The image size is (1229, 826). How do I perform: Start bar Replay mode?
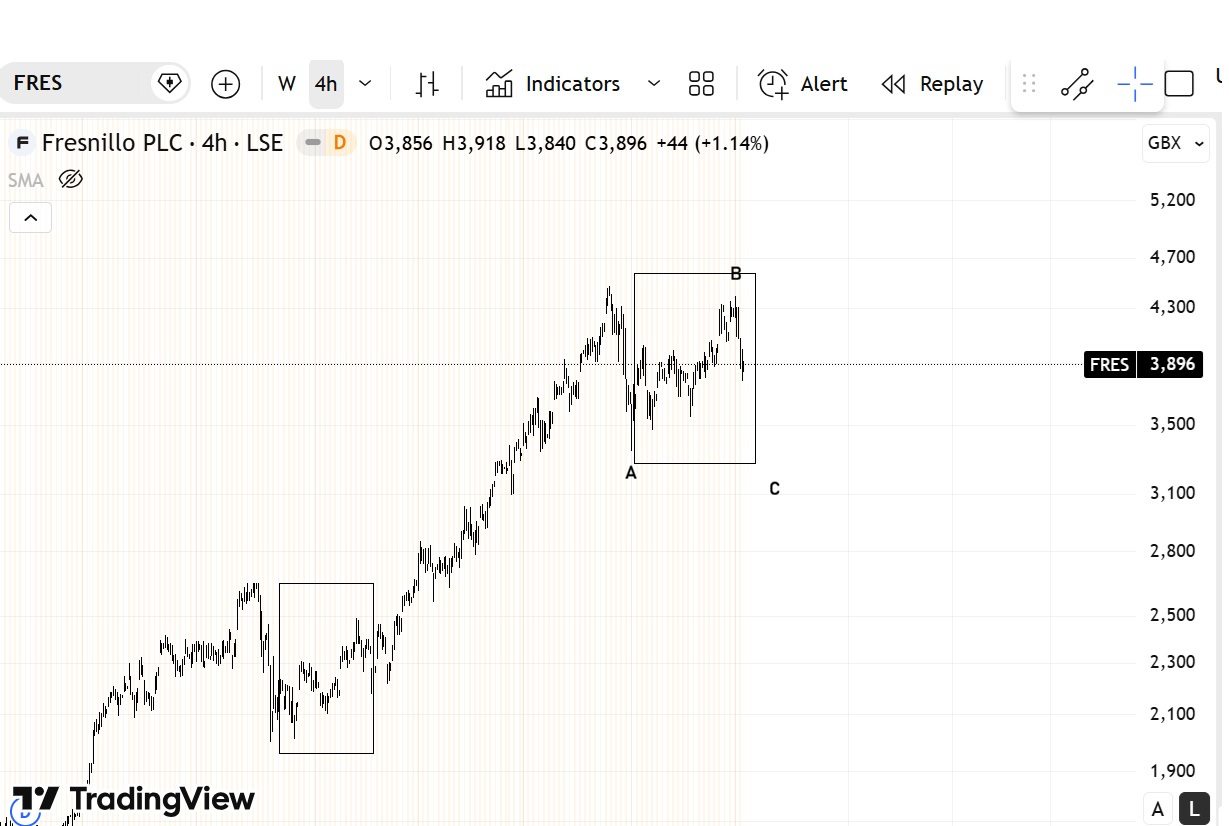(932, 84)
